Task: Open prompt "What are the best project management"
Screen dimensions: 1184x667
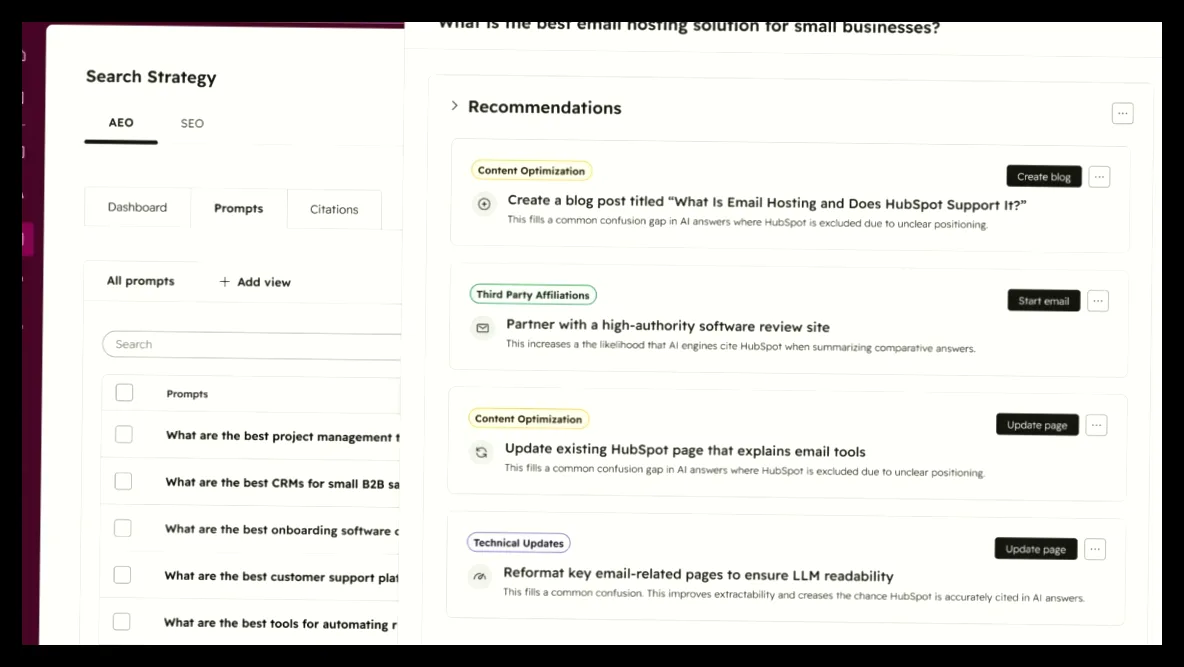Action: (x=283, y=436)
